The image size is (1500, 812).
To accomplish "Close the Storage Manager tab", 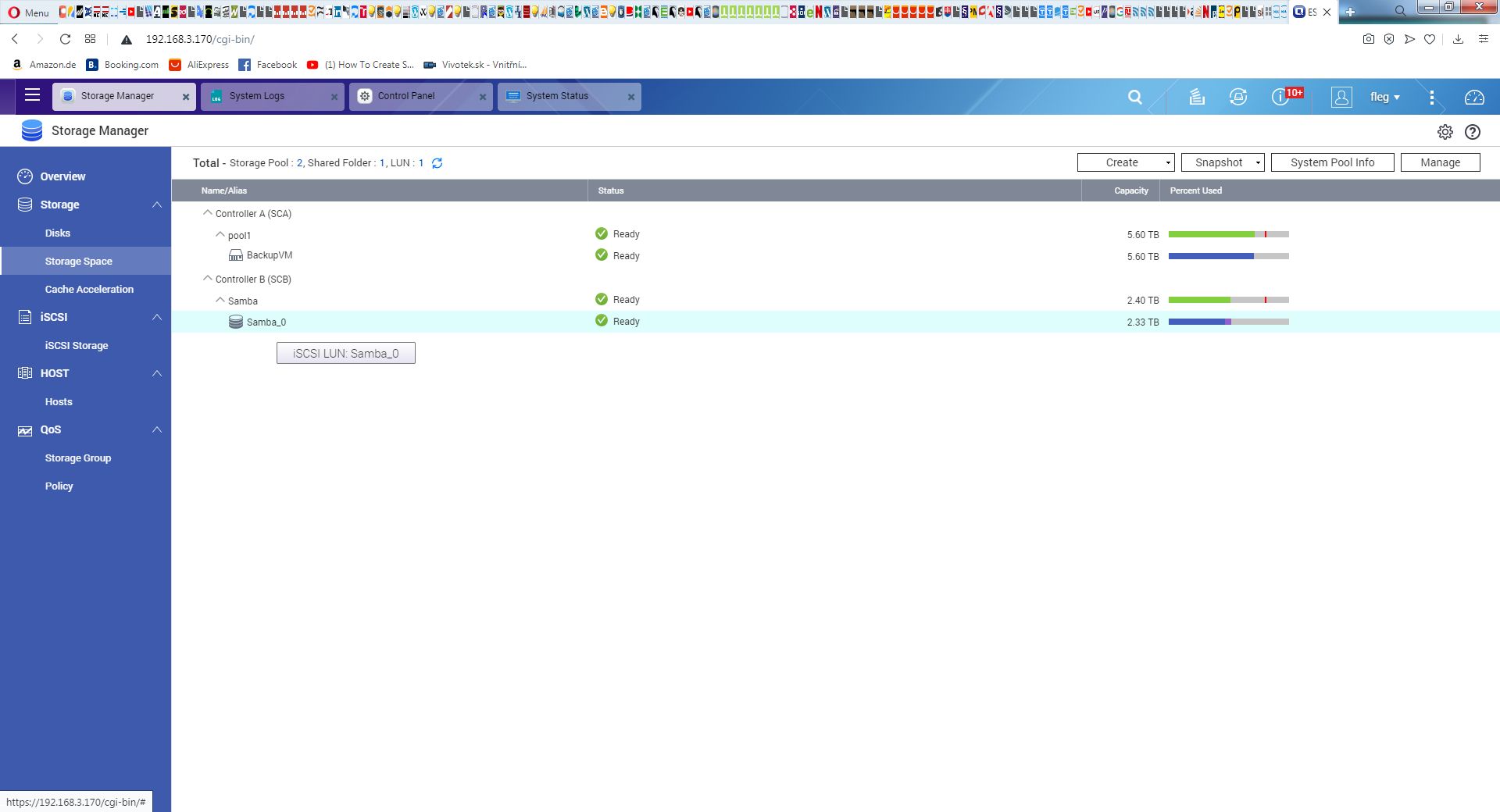I will [x=186, y=97].
